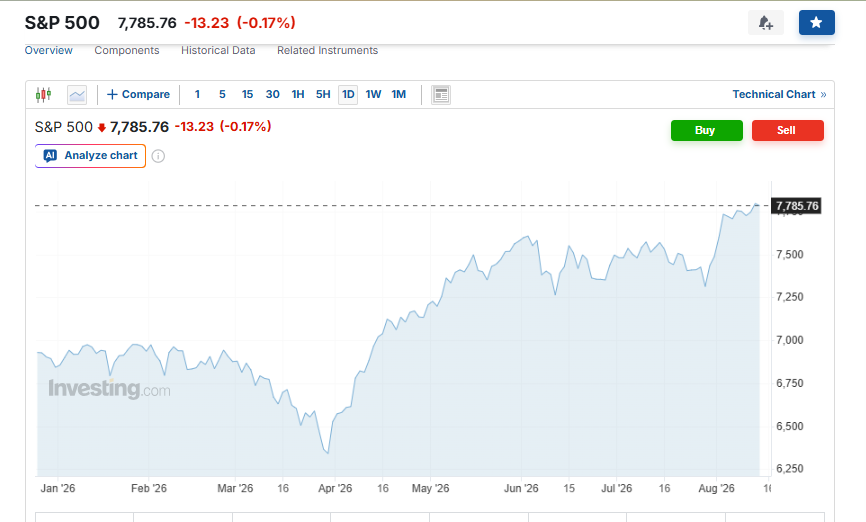Click the double chevron after Technical Chart
Viewport: 866px width, 522px height.
(823, 94)
